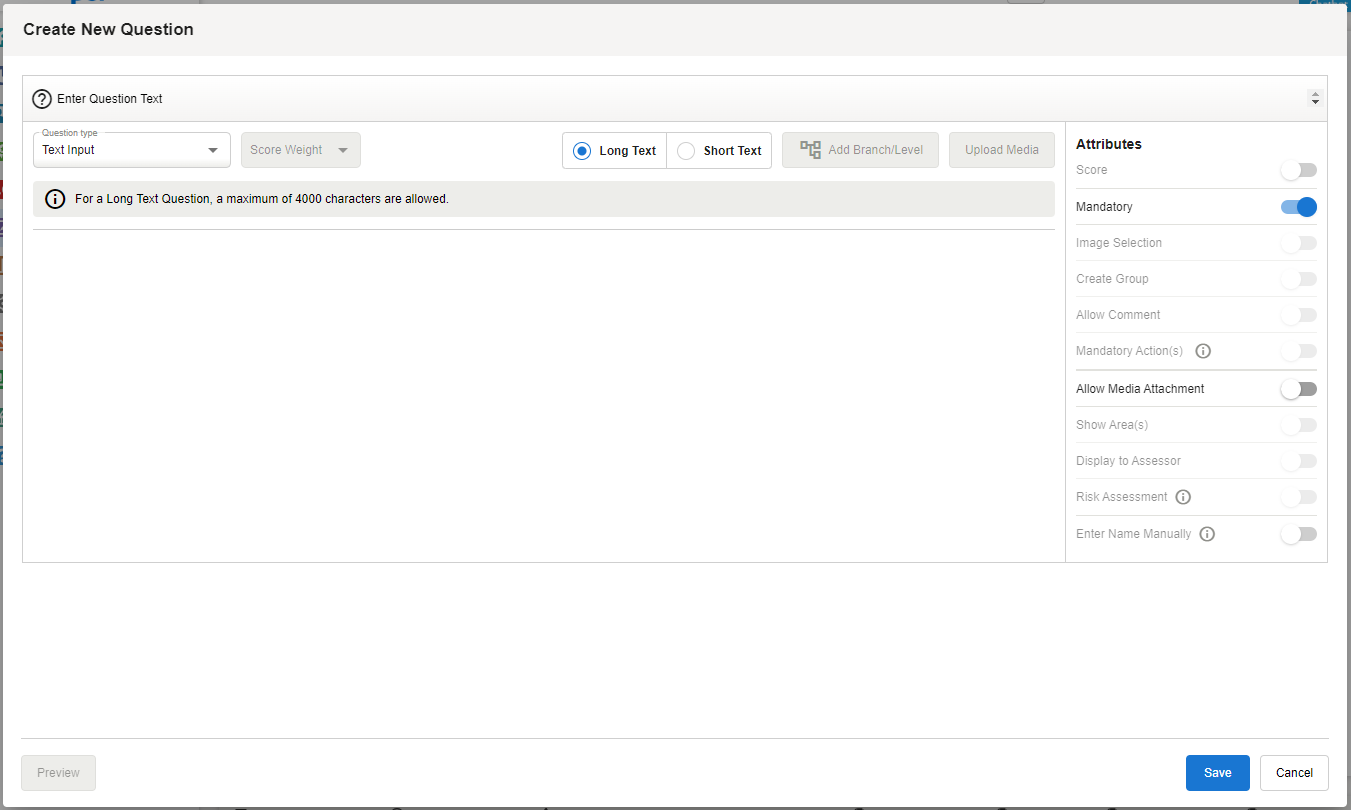Viewport: 1351px width, 810px height.
Task: Enable the Allow Media Attachment switch
Action: [x=1299, y=389]
